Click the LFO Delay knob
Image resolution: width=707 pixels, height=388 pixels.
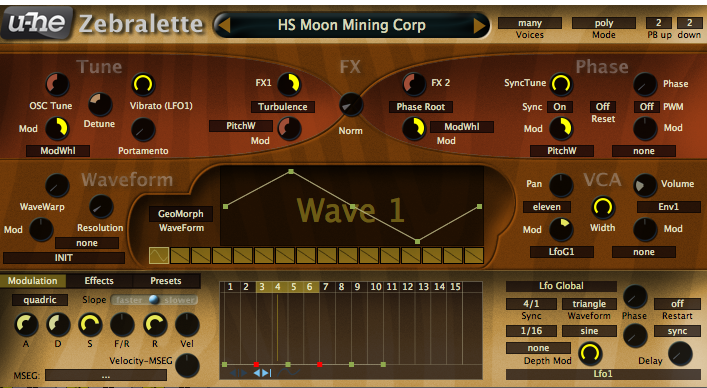(x=680, y=353)
